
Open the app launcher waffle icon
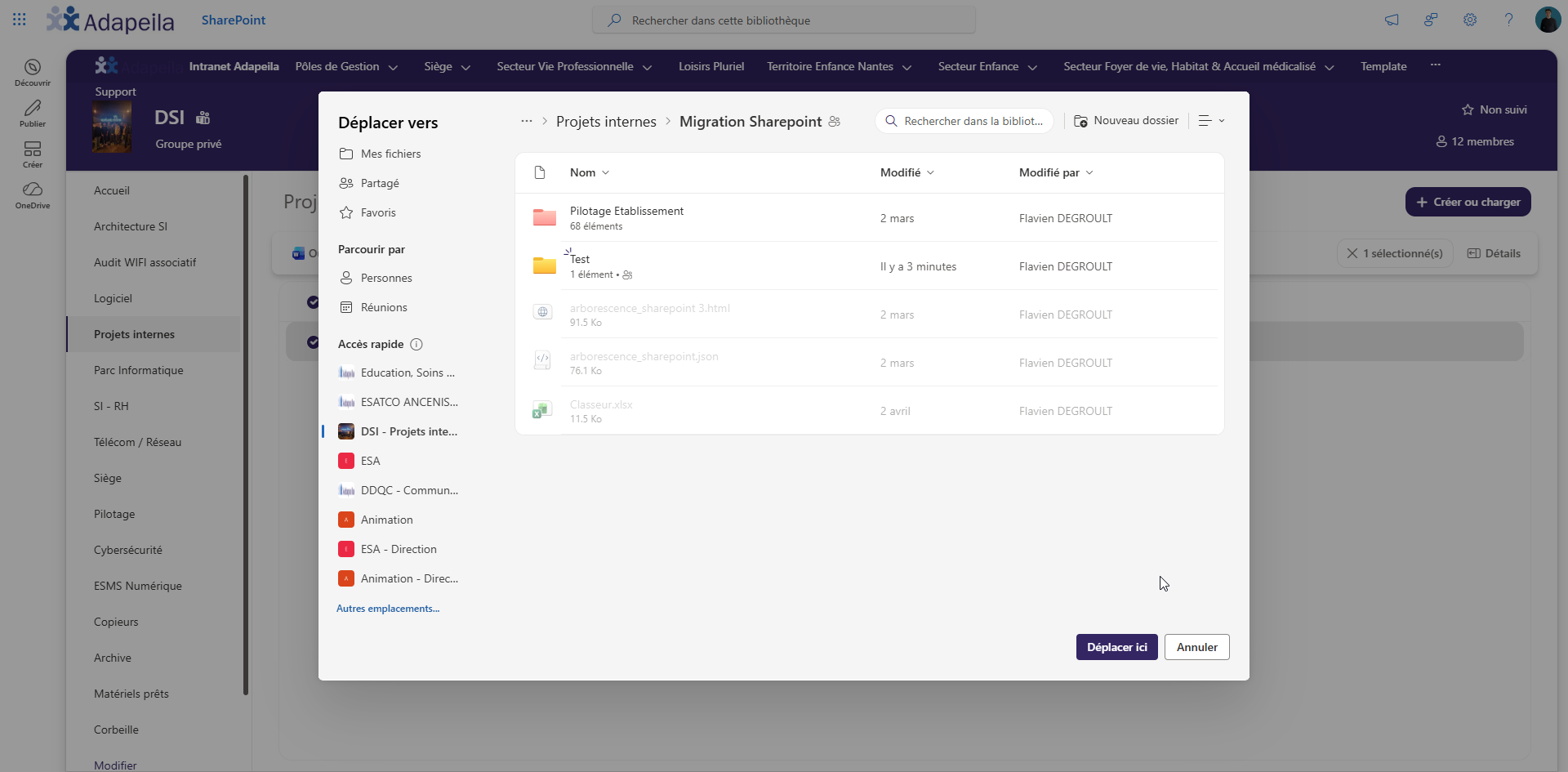point(20,20)
